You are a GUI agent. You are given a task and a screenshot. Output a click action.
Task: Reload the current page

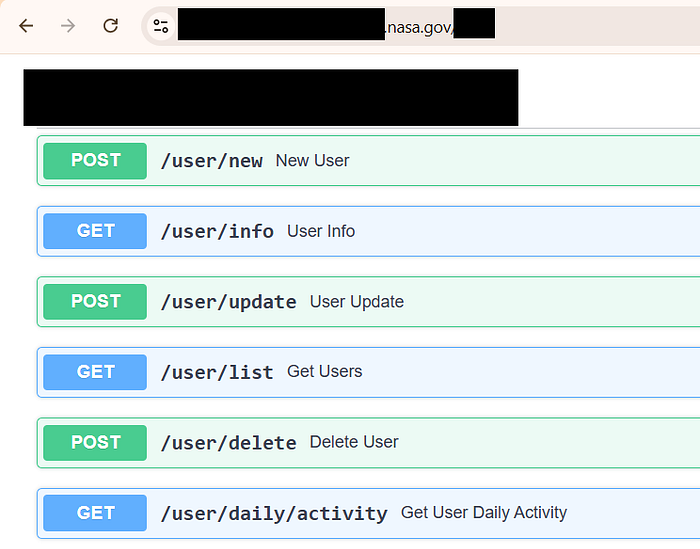110,26
